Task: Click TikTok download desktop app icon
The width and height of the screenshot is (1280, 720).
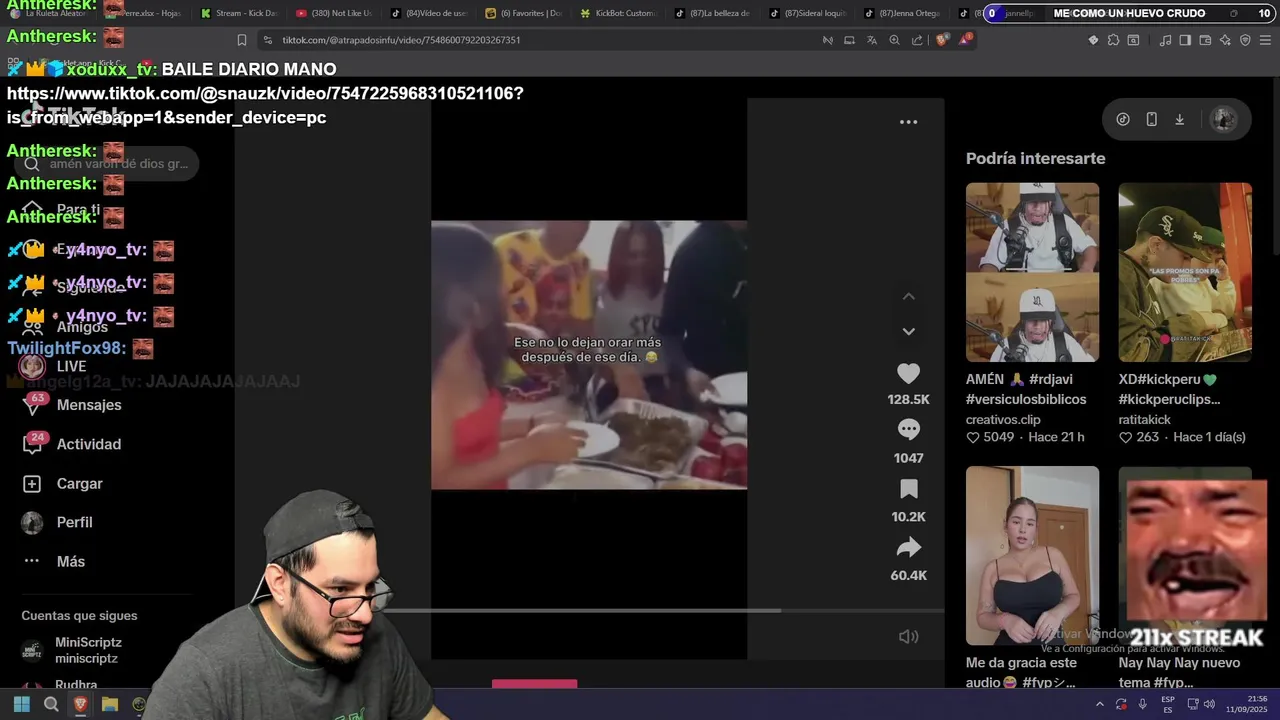Action: [1179, 119]
